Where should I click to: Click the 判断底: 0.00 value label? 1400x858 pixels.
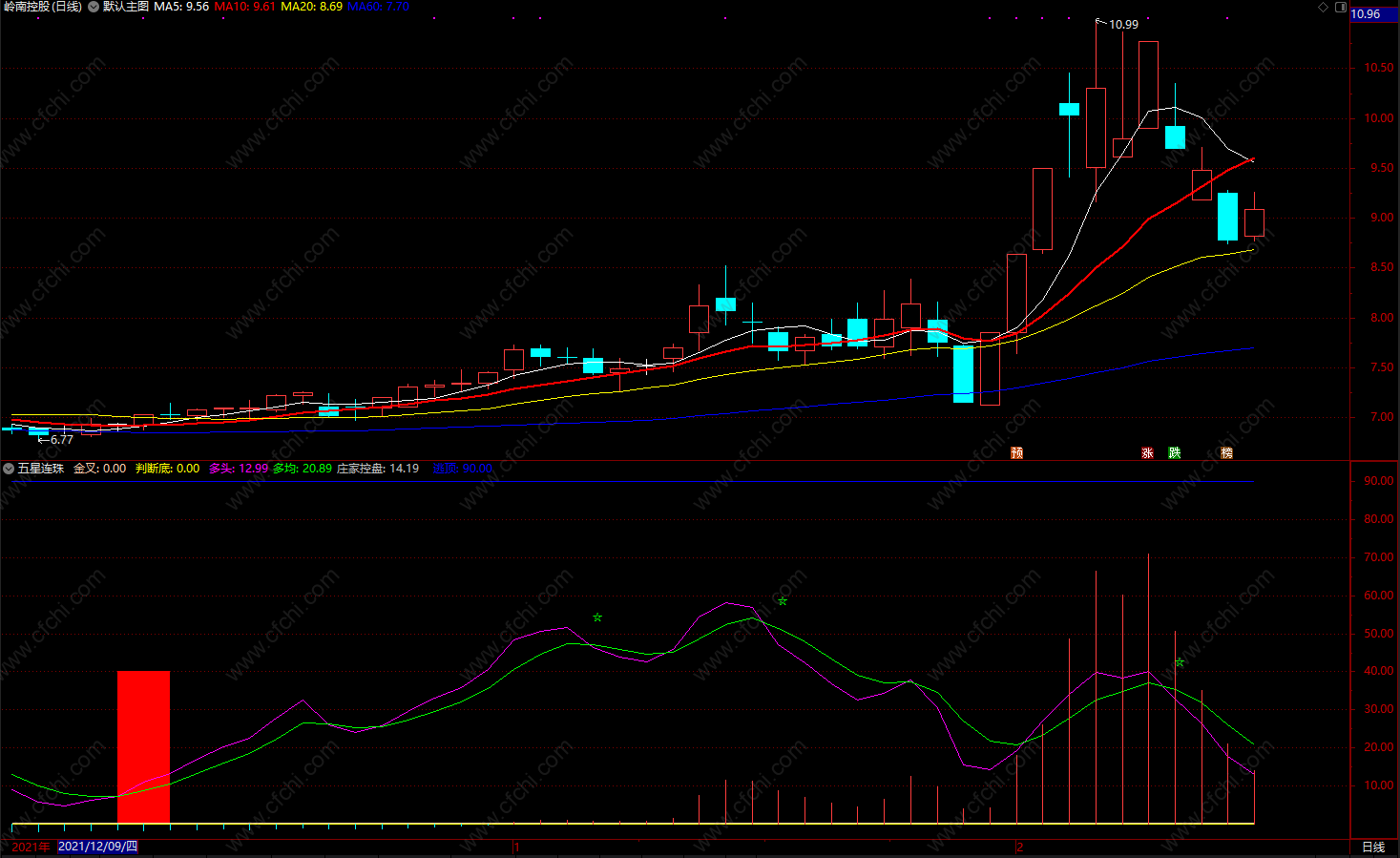[168, 469]
